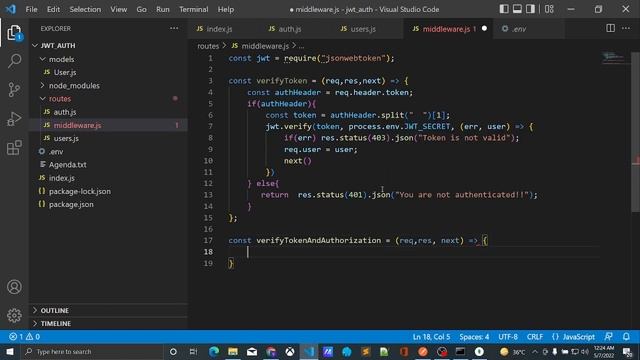Screen dimensions: 640x360
Task: Open Windows Start button
Action: tap(10, 351)
